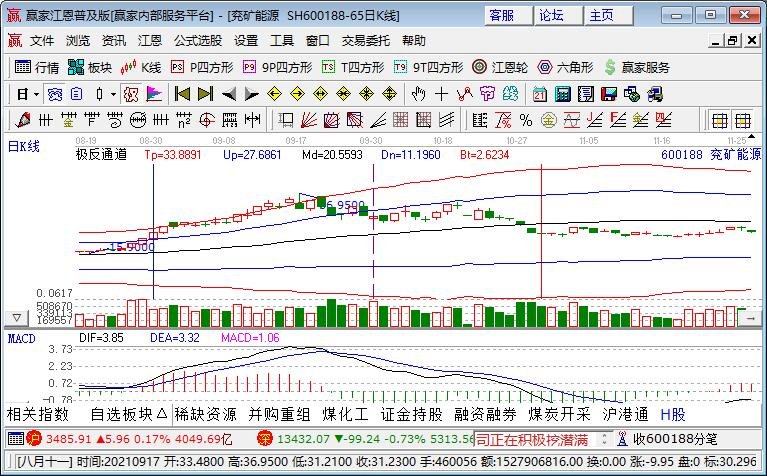Open the 文件 menu
This screenshot has height=476, width=767.
pos(42,41)
